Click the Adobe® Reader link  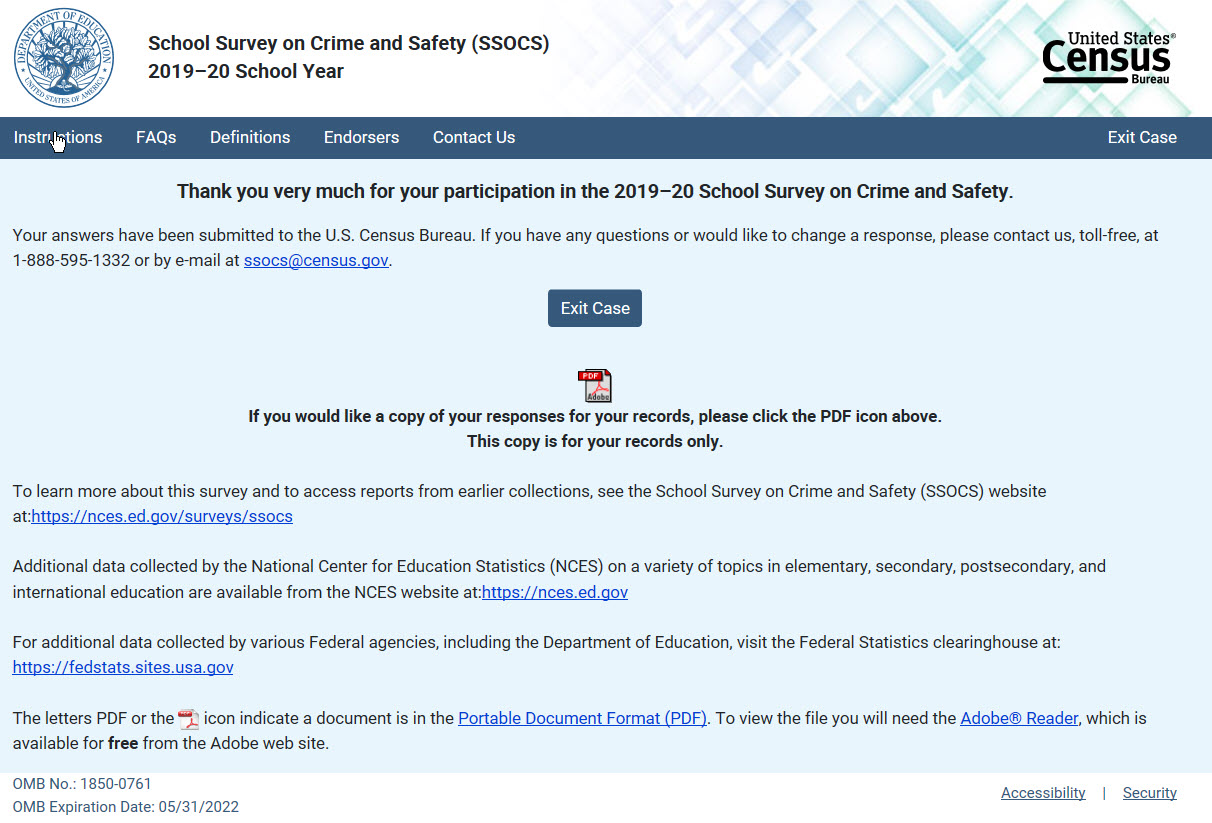click(x=1019, y=718)
